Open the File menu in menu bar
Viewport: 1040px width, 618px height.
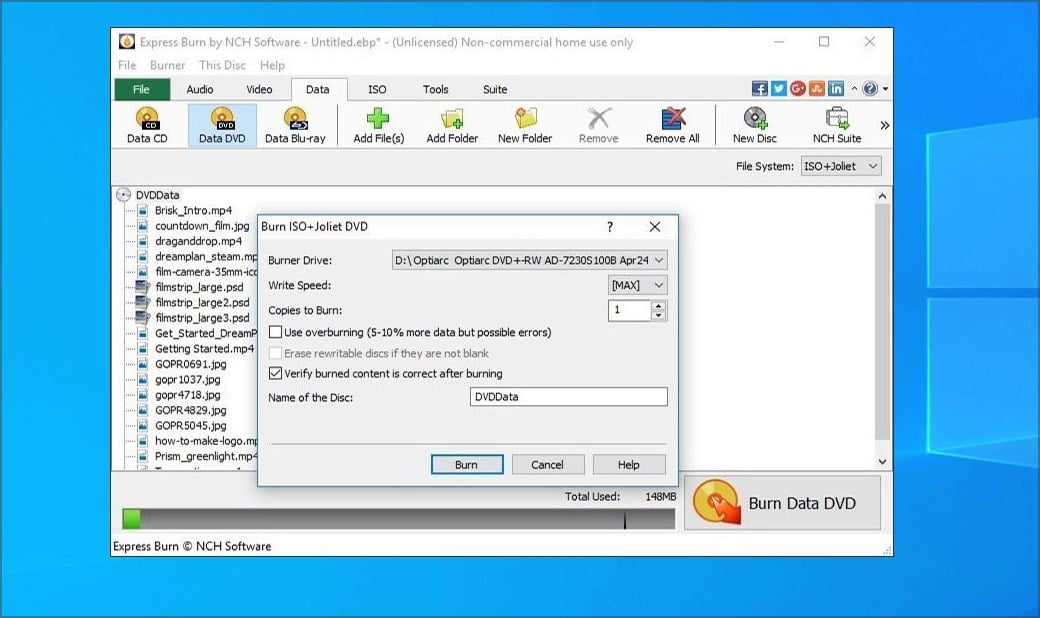tap(127, 65)
